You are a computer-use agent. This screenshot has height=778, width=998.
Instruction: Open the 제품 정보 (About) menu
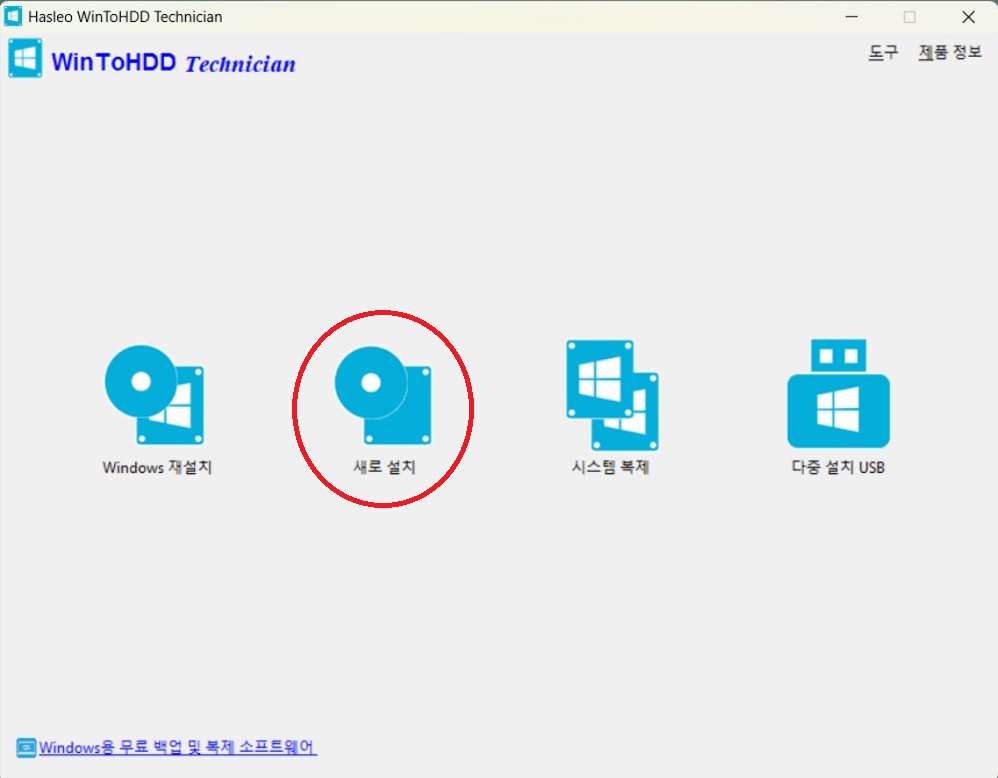[x=950, y=52]
